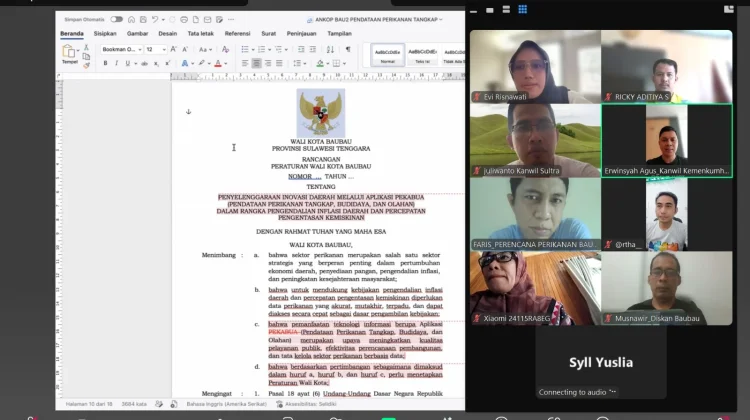Image resolution: width=750 pixels, height=420 pixels.
Task: Click the New Document icon in the quick access bar
Action: tap(196, 20)
